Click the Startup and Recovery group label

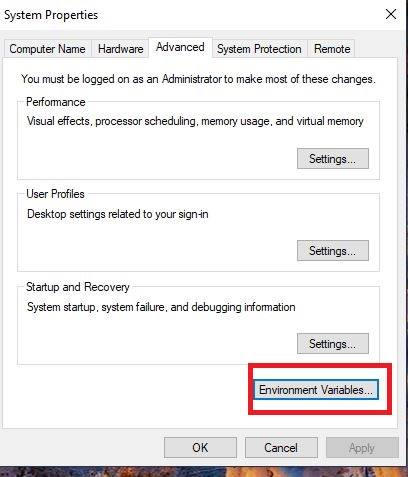pyautogui.click(x=78, y=287)
